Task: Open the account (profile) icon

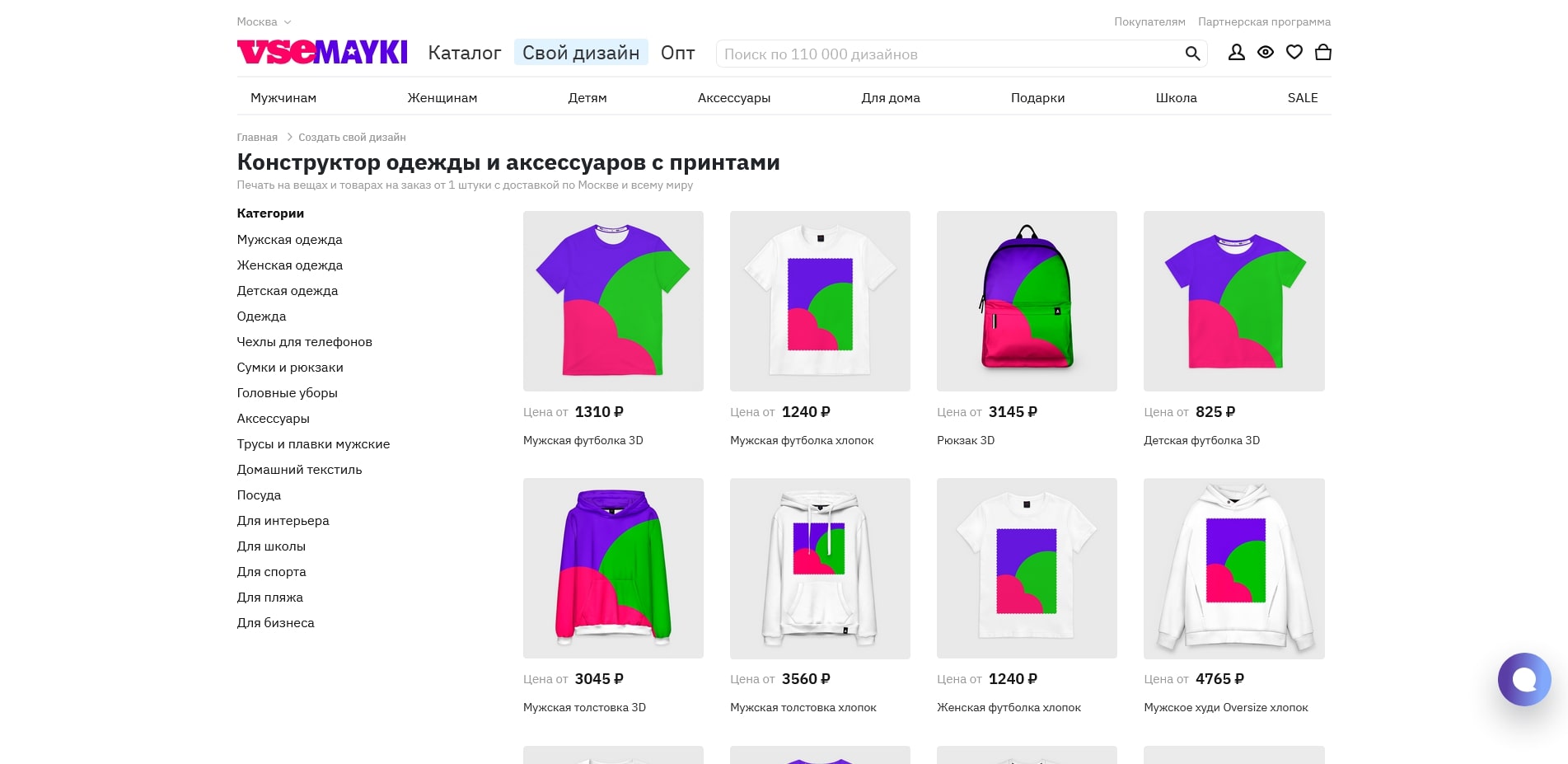Action: pos(1237,52)
